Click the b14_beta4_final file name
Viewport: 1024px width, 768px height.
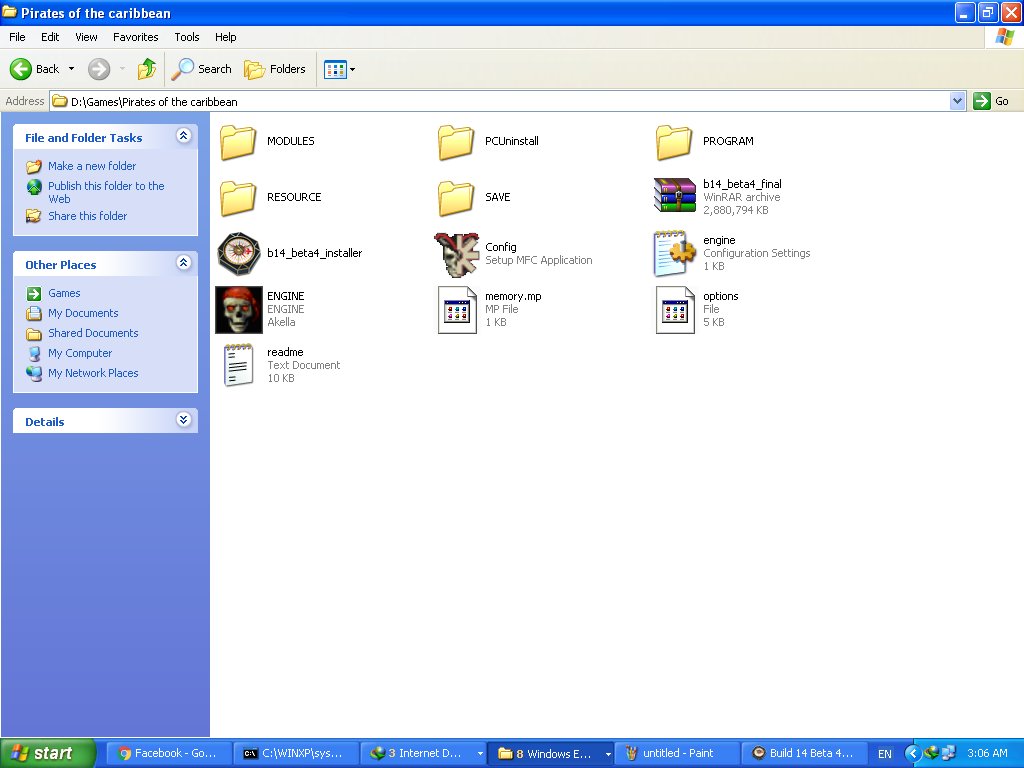click(743, 184)
